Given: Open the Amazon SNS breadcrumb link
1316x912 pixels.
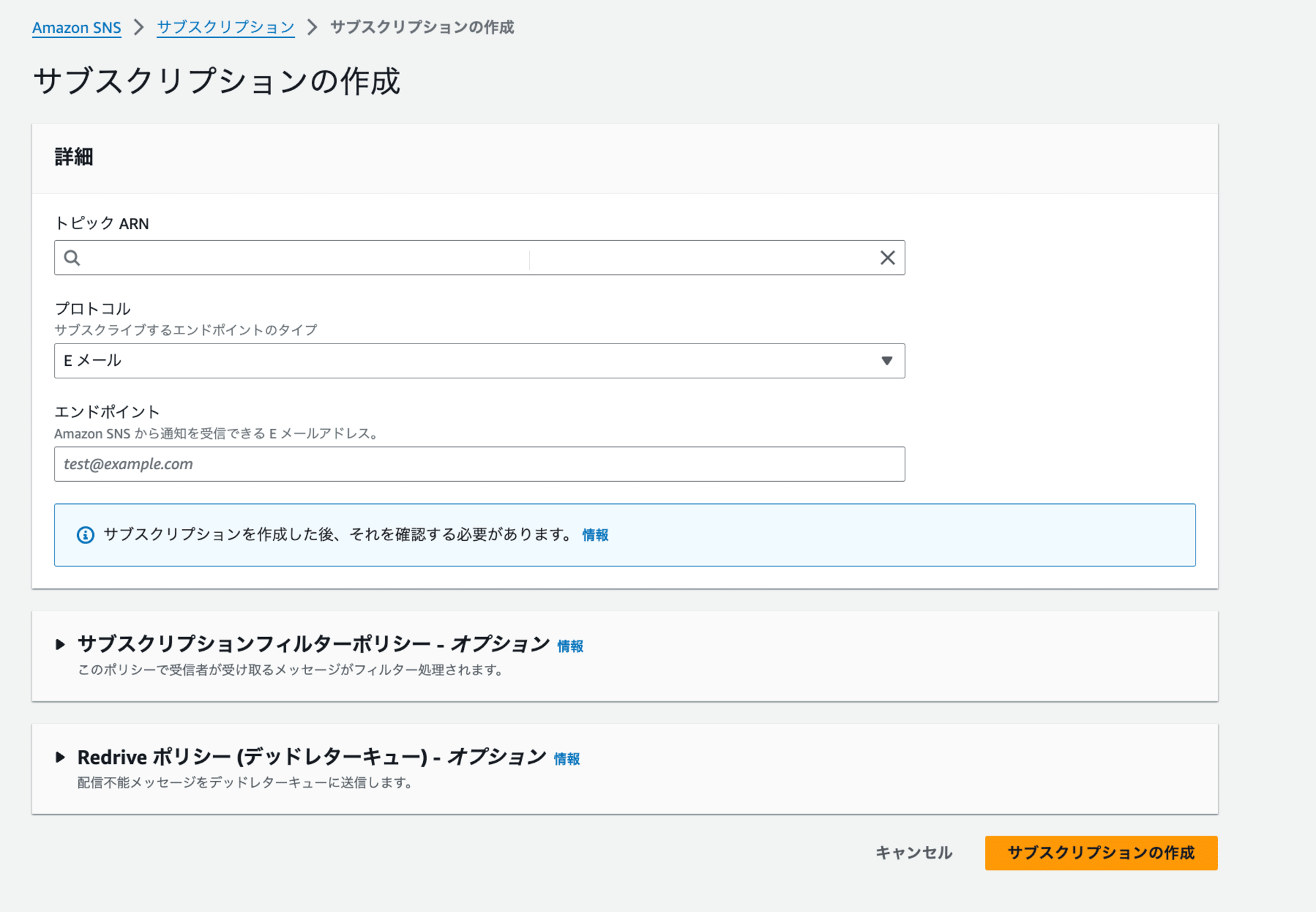Looking at the screenshot, I should click(x=76, y=28).
